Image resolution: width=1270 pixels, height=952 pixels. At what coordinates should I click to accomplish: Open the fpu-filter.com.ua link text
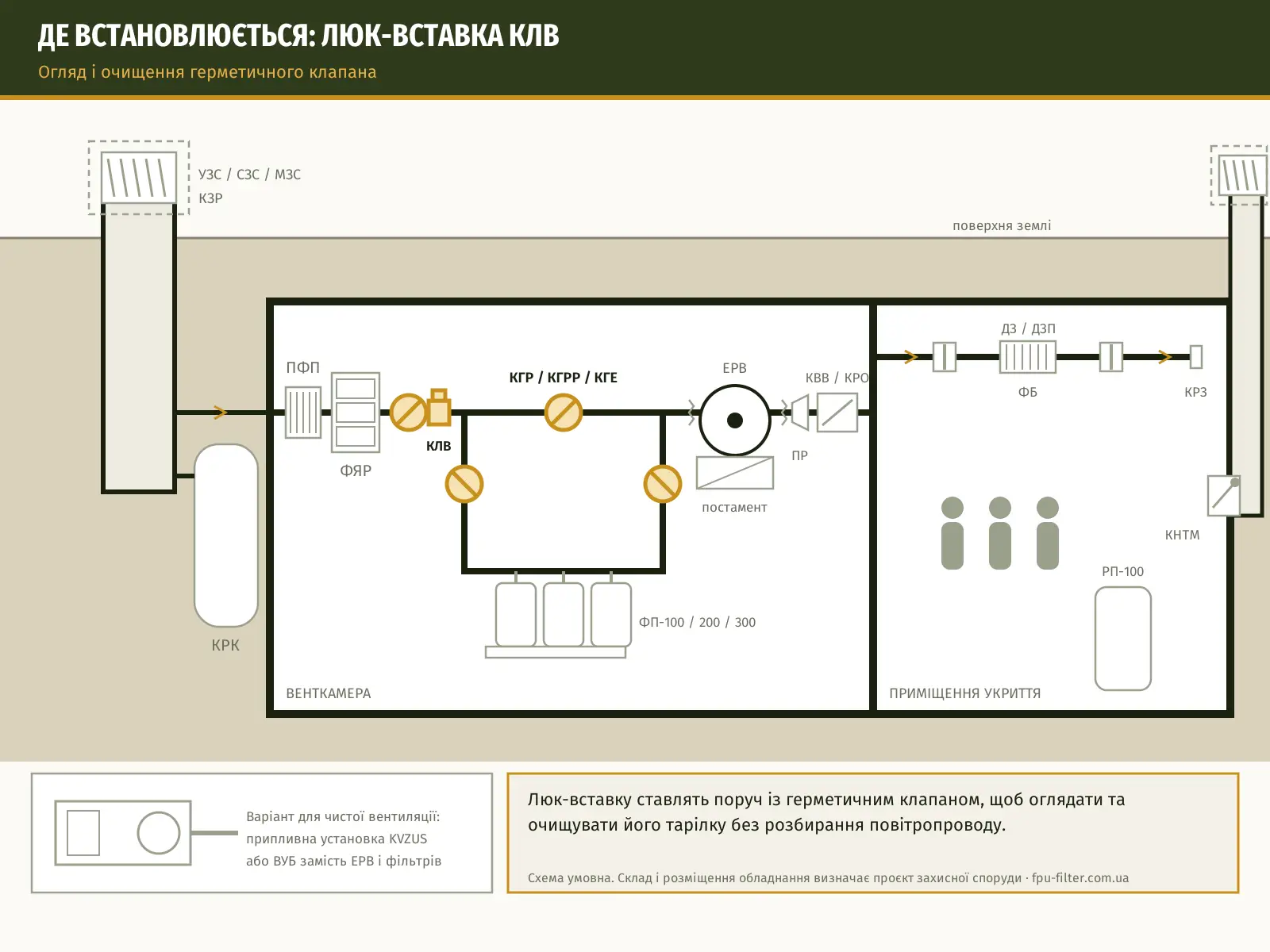click(x=1080, y=878)
